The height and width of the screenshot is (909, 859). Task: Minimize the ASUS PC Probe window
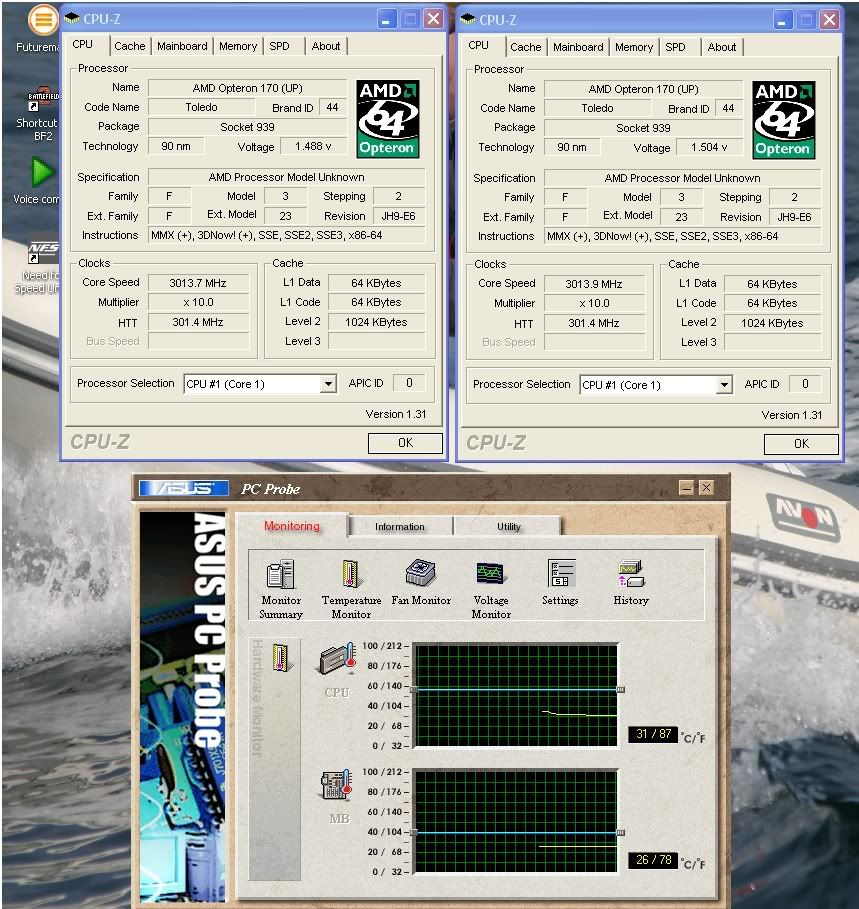(686, 487)
